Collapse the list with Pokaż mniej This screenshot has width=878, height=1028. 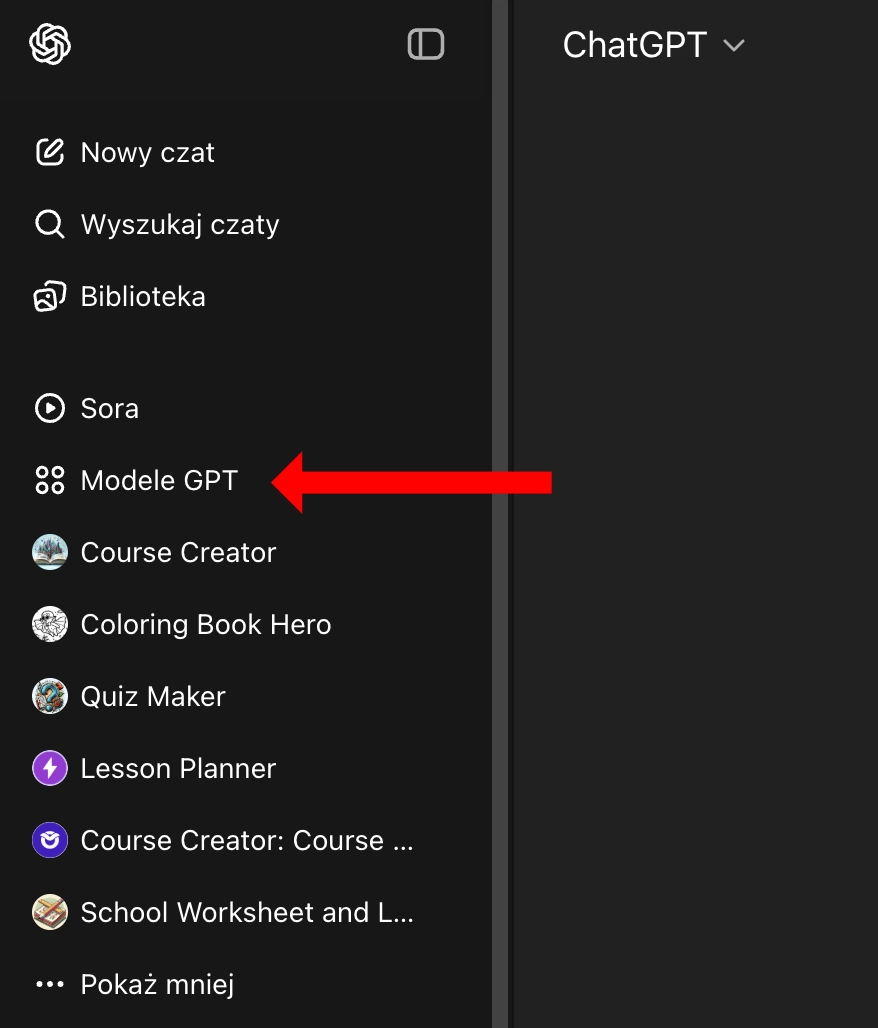point(157,984)
